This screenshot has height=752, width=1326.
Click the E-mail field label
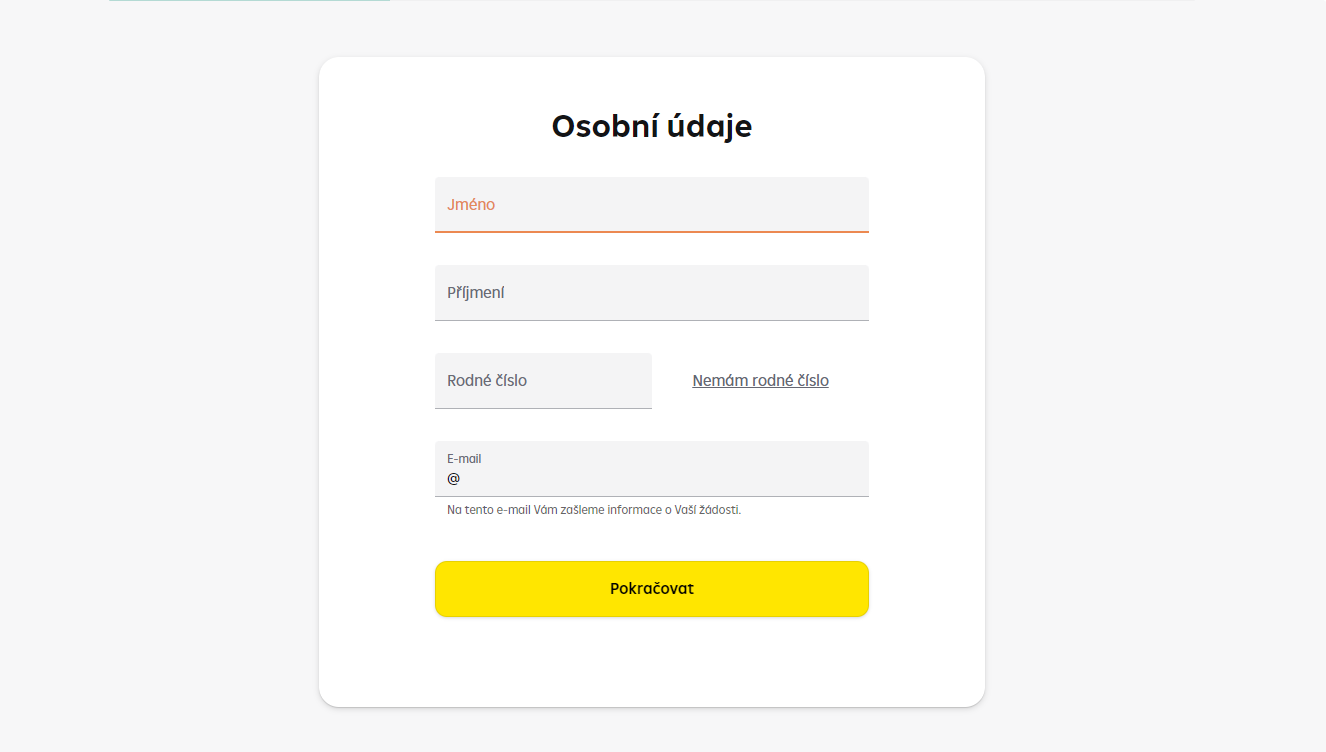[x=463, y=458]
